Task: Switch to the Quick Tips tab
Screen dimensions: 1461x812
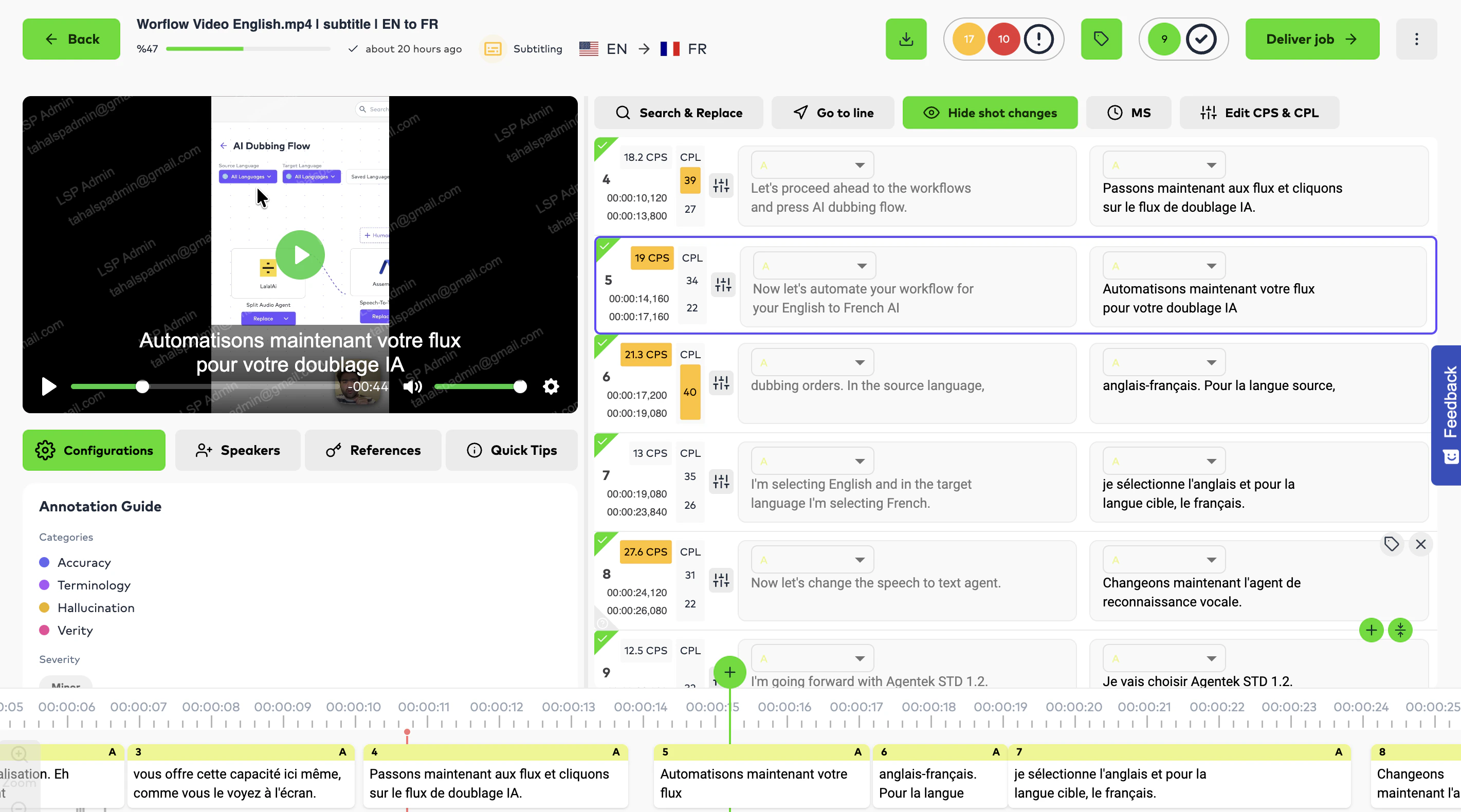Action: (512, 450)
